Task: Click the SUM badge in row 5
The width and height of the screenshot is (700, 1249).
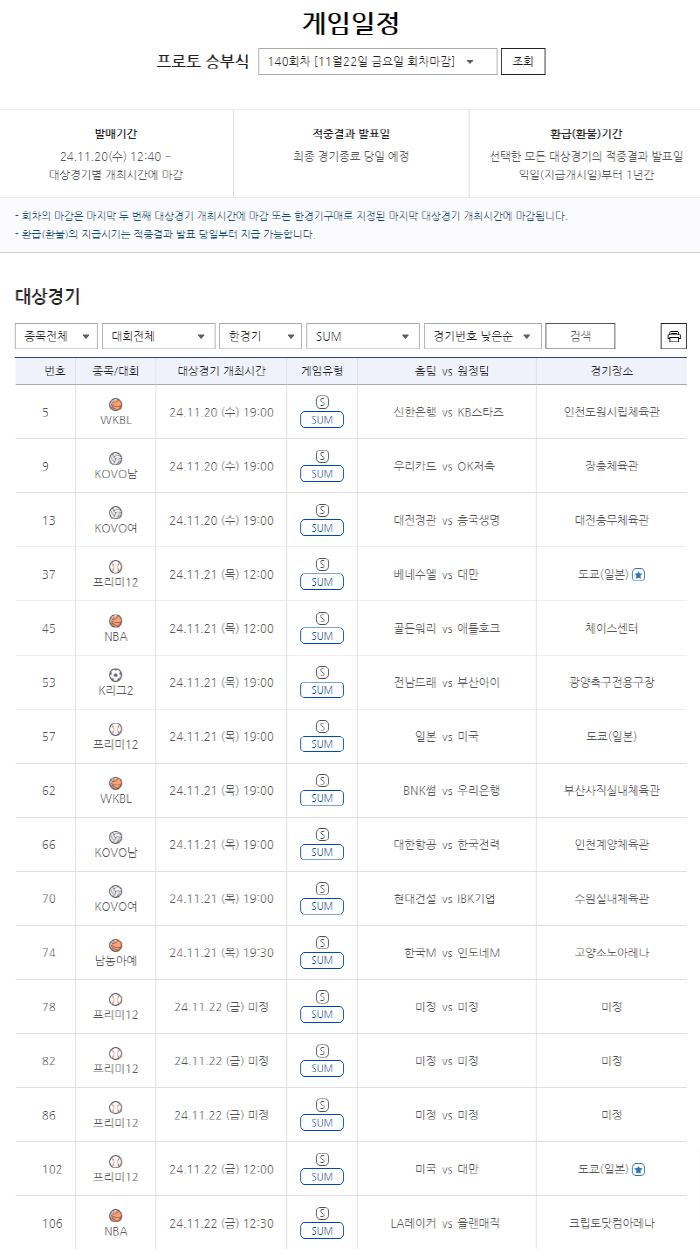Action: (x=322, y=420)
